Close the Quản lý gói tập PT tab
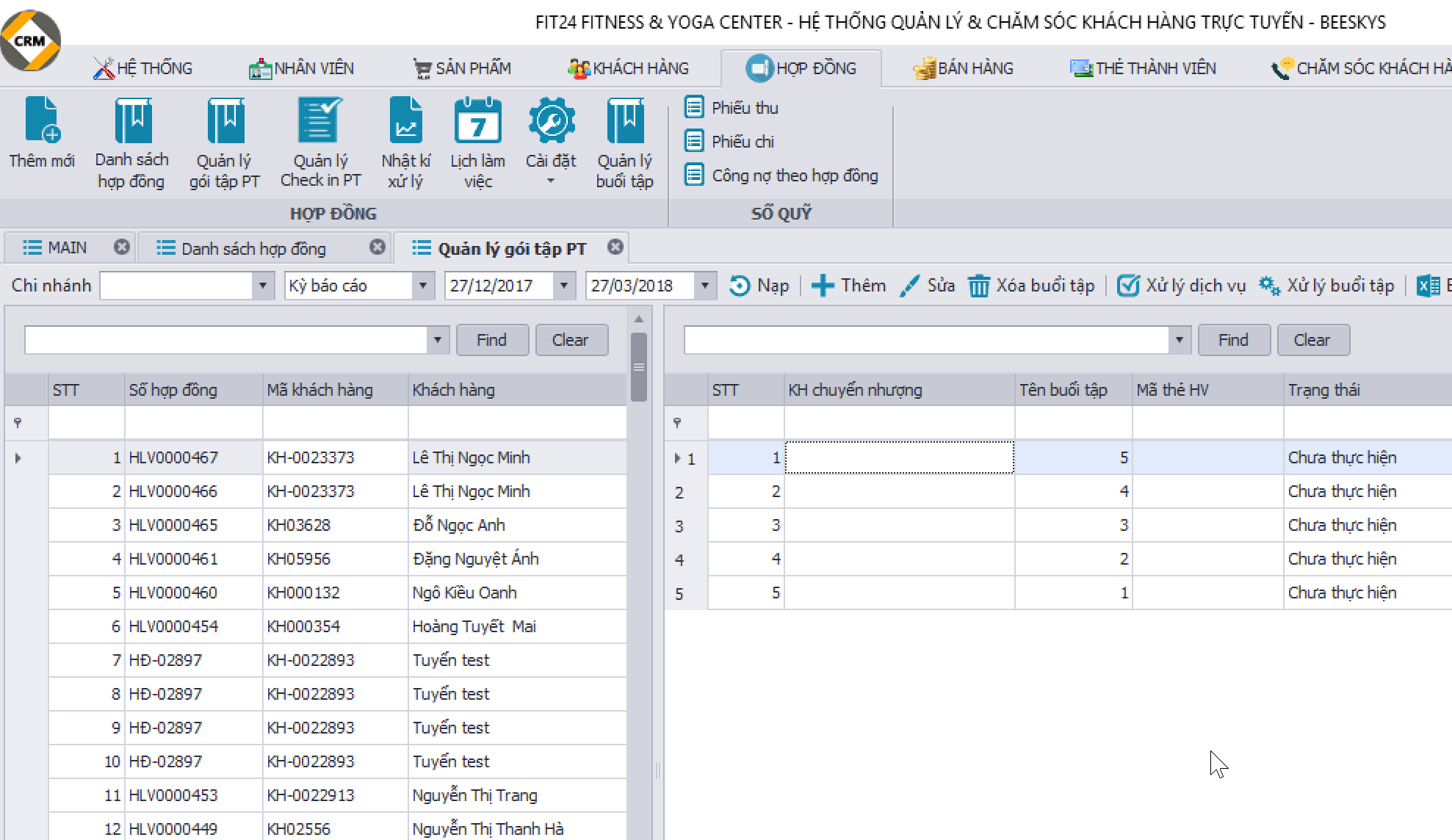Screen dimensions: 1452x840 tap(615, 247)
